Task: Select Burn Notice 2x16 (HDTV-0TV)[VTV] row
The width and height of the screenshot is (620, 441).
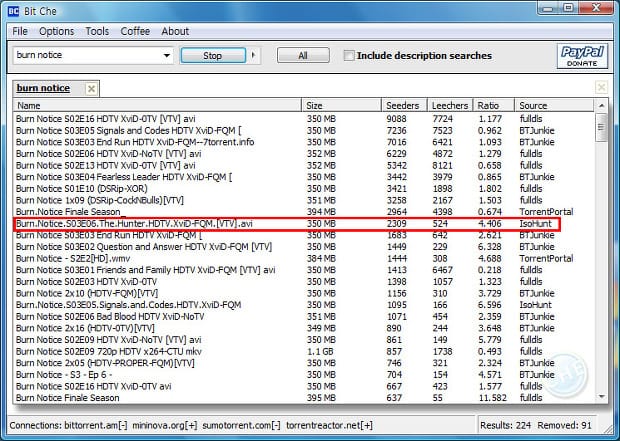Action: pos(304,328)
